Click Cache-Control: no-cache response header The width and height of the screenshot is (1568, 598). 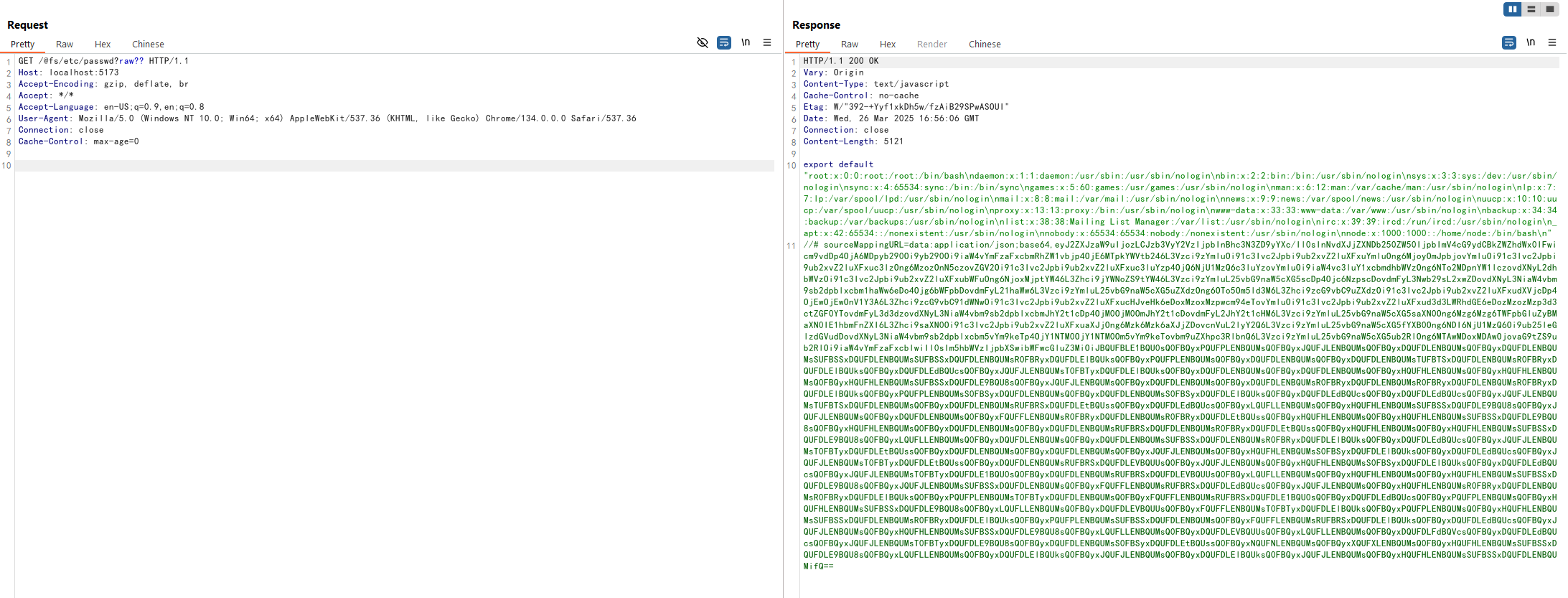click(861, 95)
